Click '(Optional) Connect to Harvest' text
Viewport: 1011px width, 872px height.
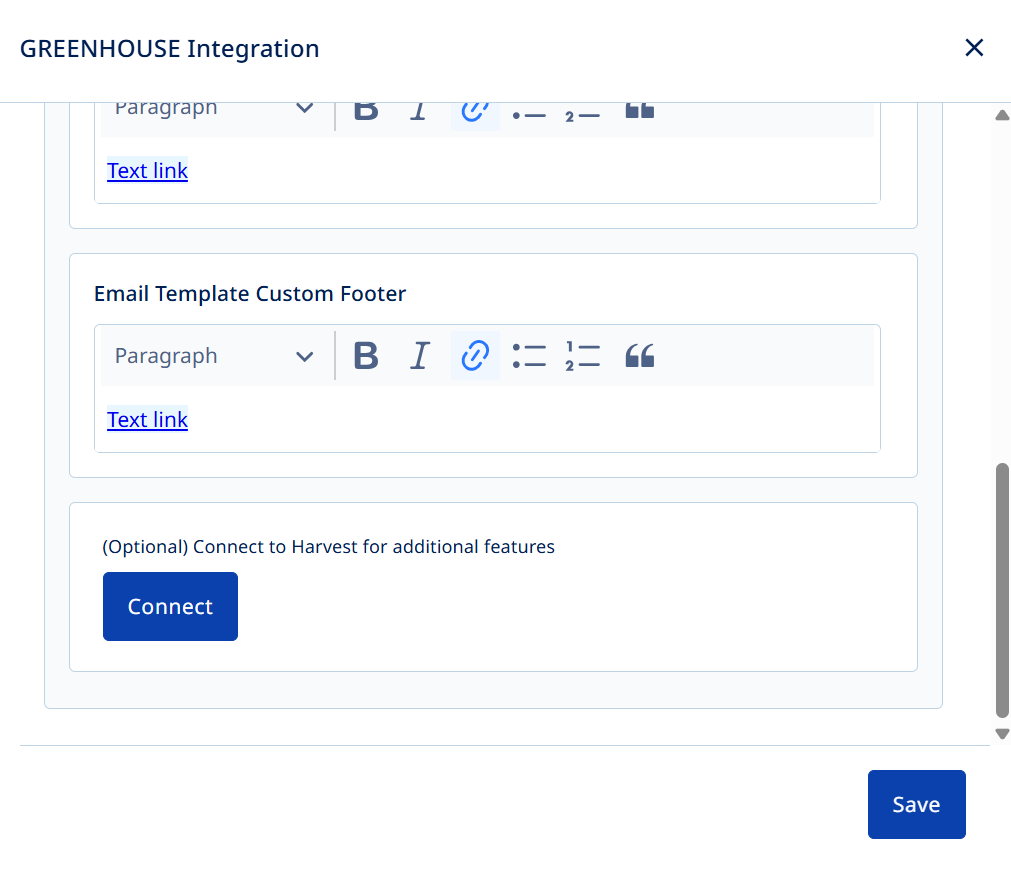tap(328, 547)
